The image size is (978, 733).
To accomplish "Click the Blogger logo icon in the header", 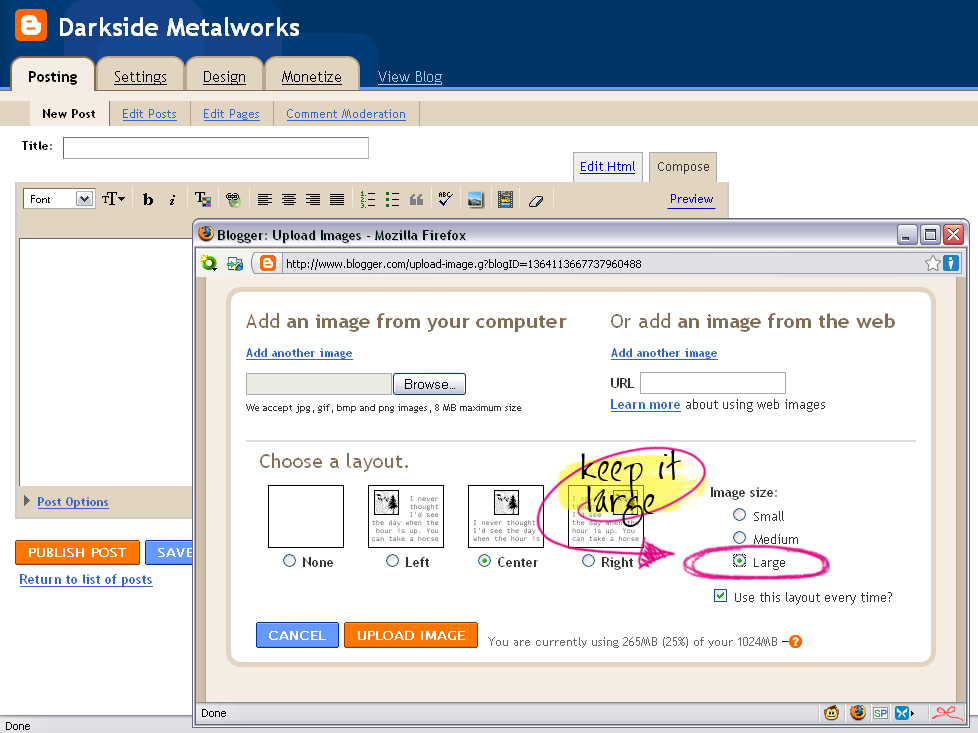I will (31, 26).
